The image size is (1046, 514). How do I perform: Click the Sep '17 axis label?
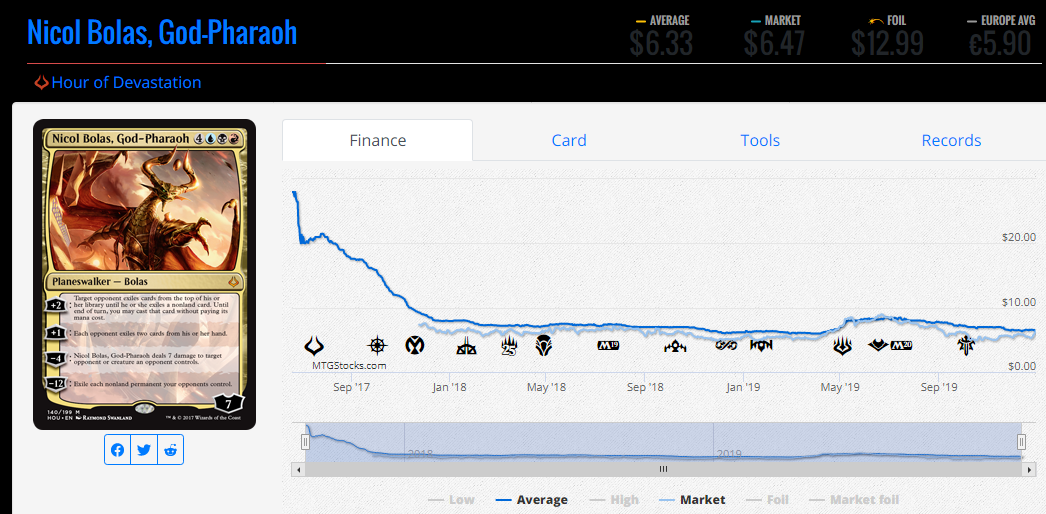click(352, 387)
